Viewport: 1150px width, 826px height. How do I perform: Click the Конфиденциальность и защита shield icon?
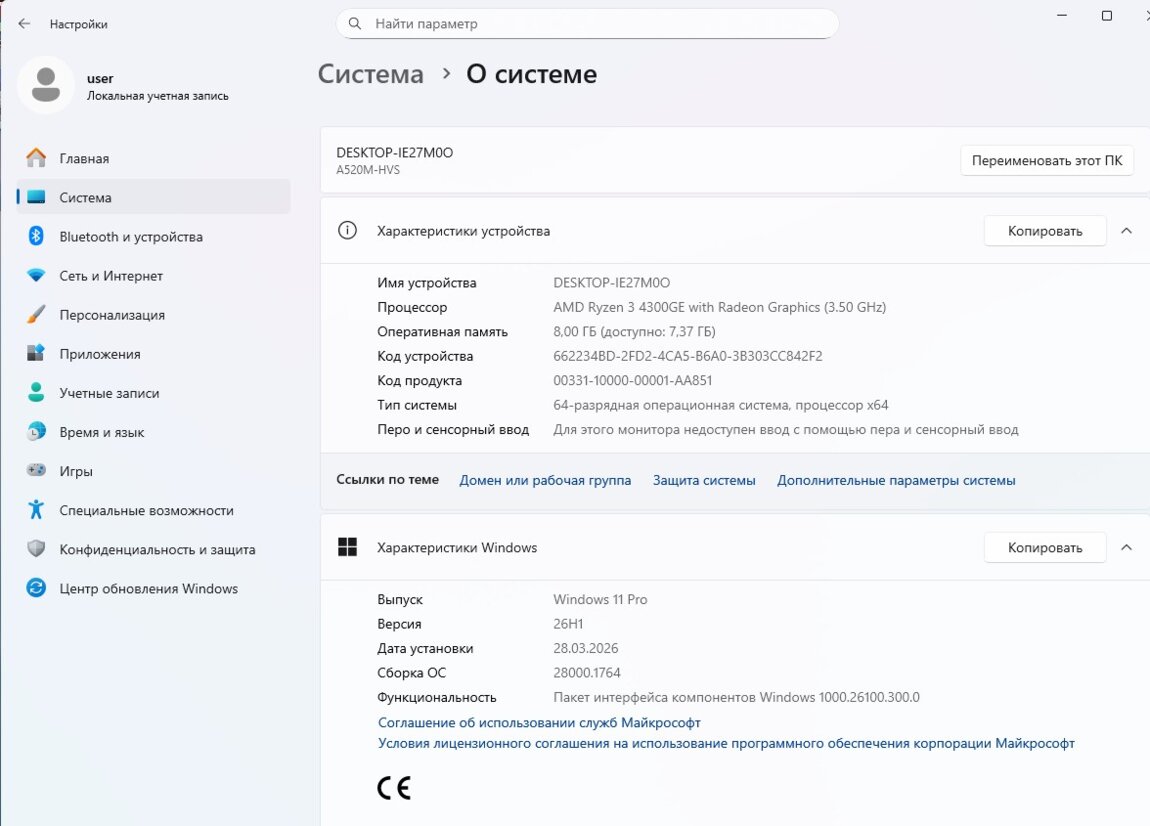[36, 549]
